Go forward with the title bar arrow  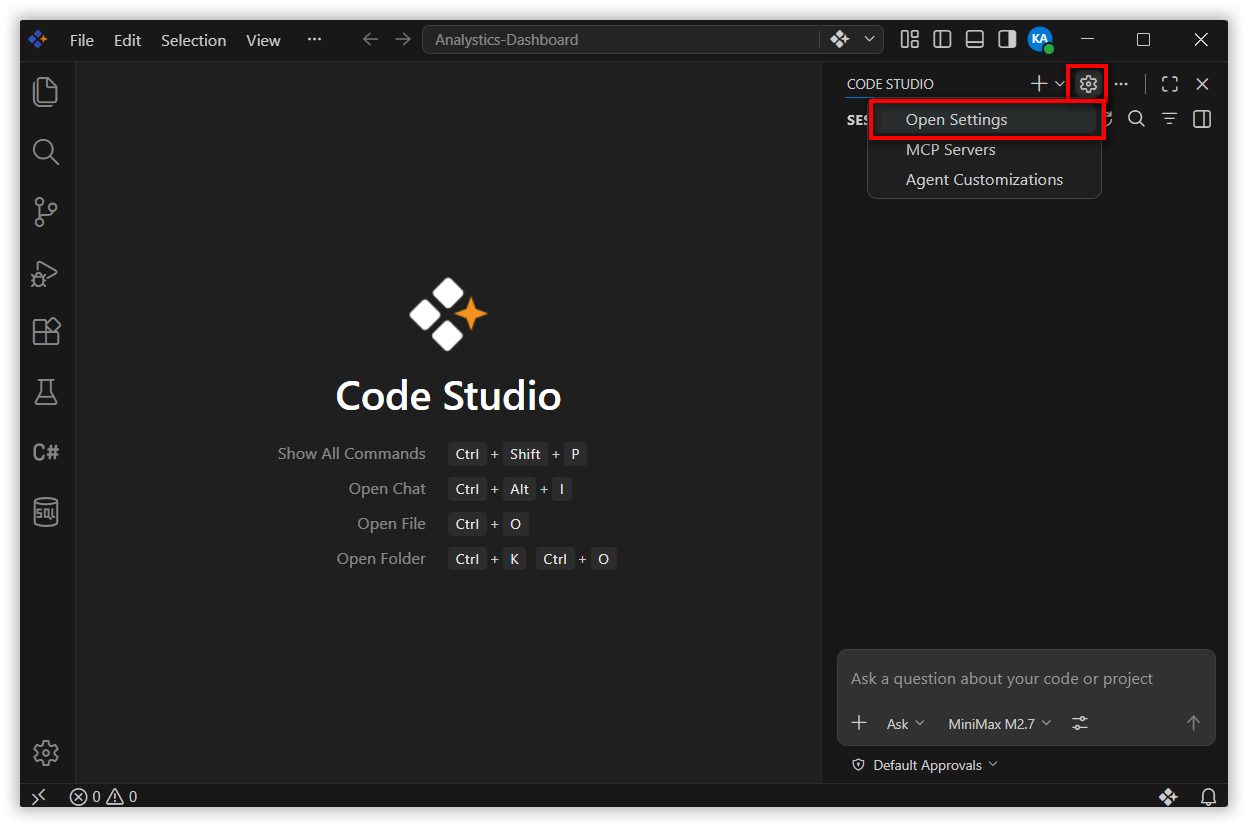pos(403,39)
